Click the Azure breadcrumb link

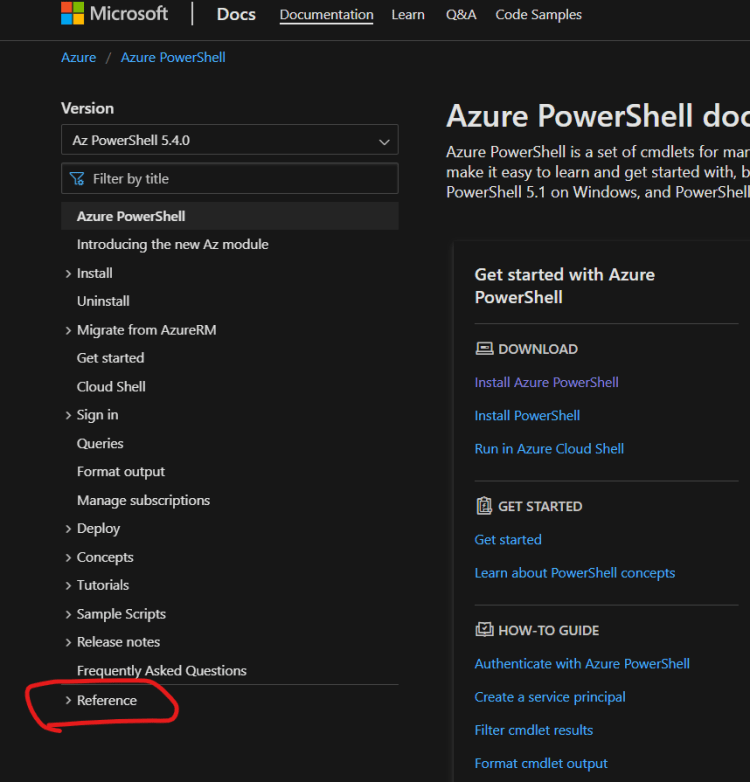(78, 57)
